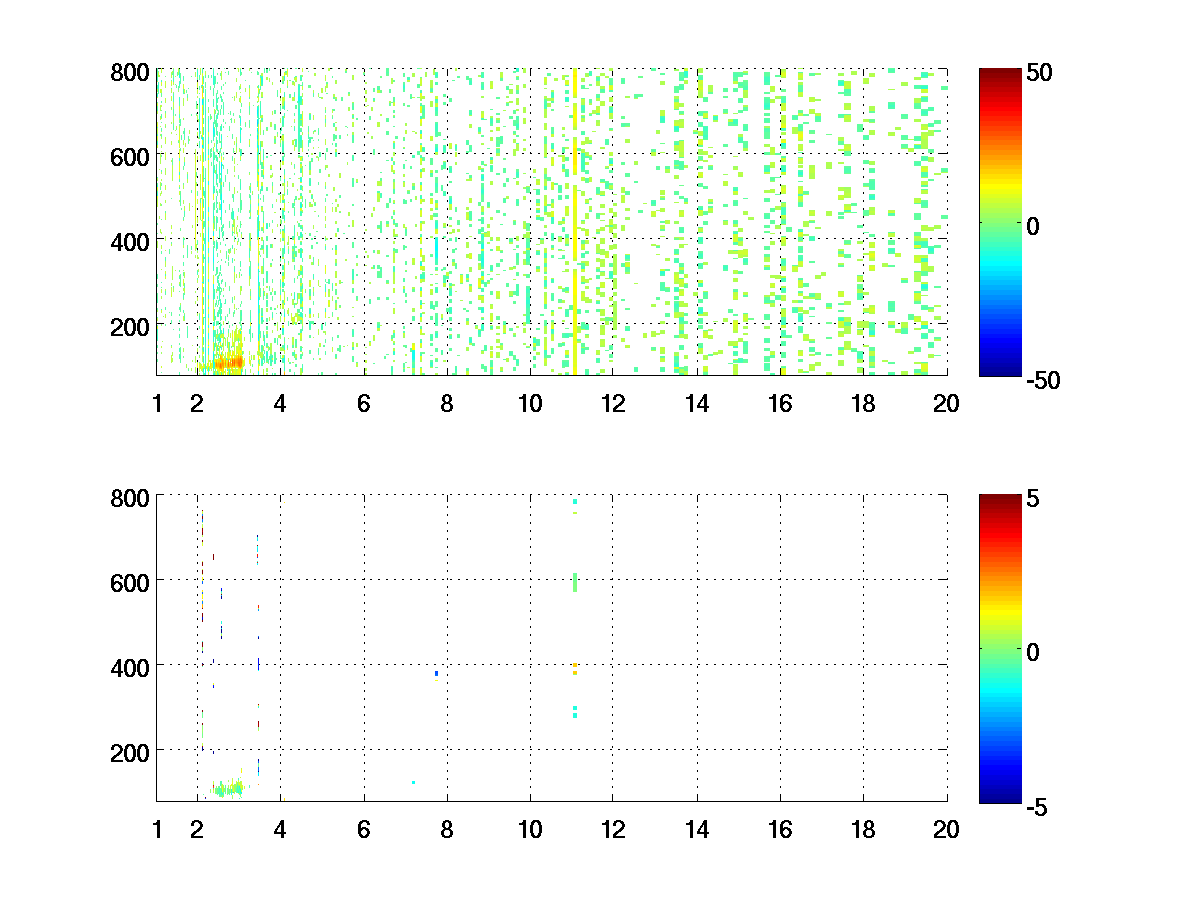
Task: Click y-axis tick '400' of the bottom plot
Action: click(131, 666)
